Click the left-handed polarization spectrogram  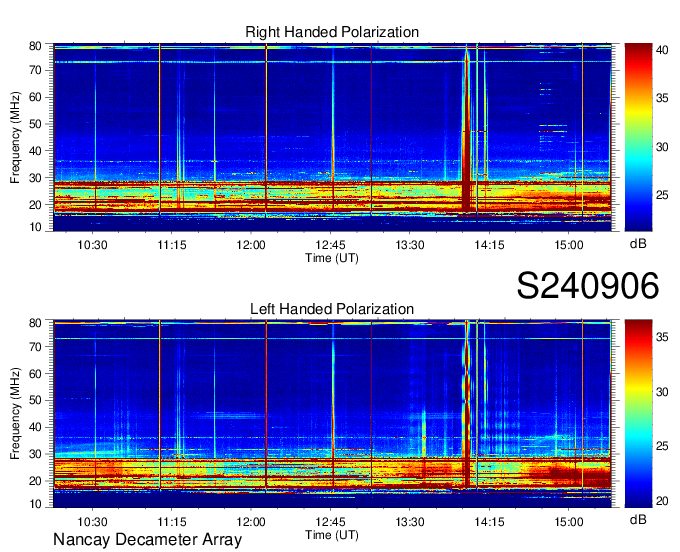point(332,414)
